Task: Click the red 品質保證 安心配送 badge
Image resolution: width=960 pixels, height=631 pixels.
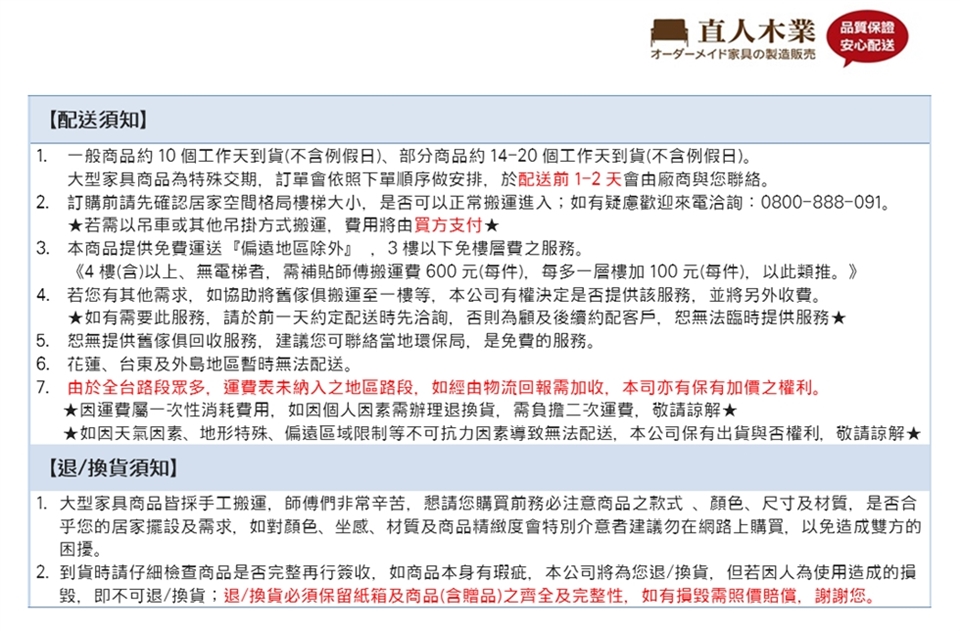Action: pyautogui.click(x=866, y=39)
